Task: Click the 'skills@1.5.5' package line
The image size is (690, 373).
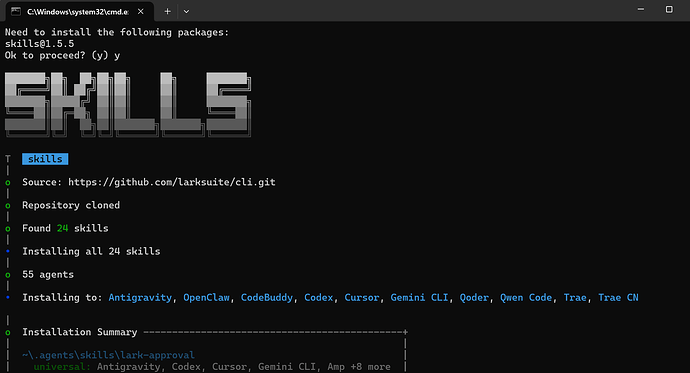Action: pyautogui.click(x=40, y=44)
